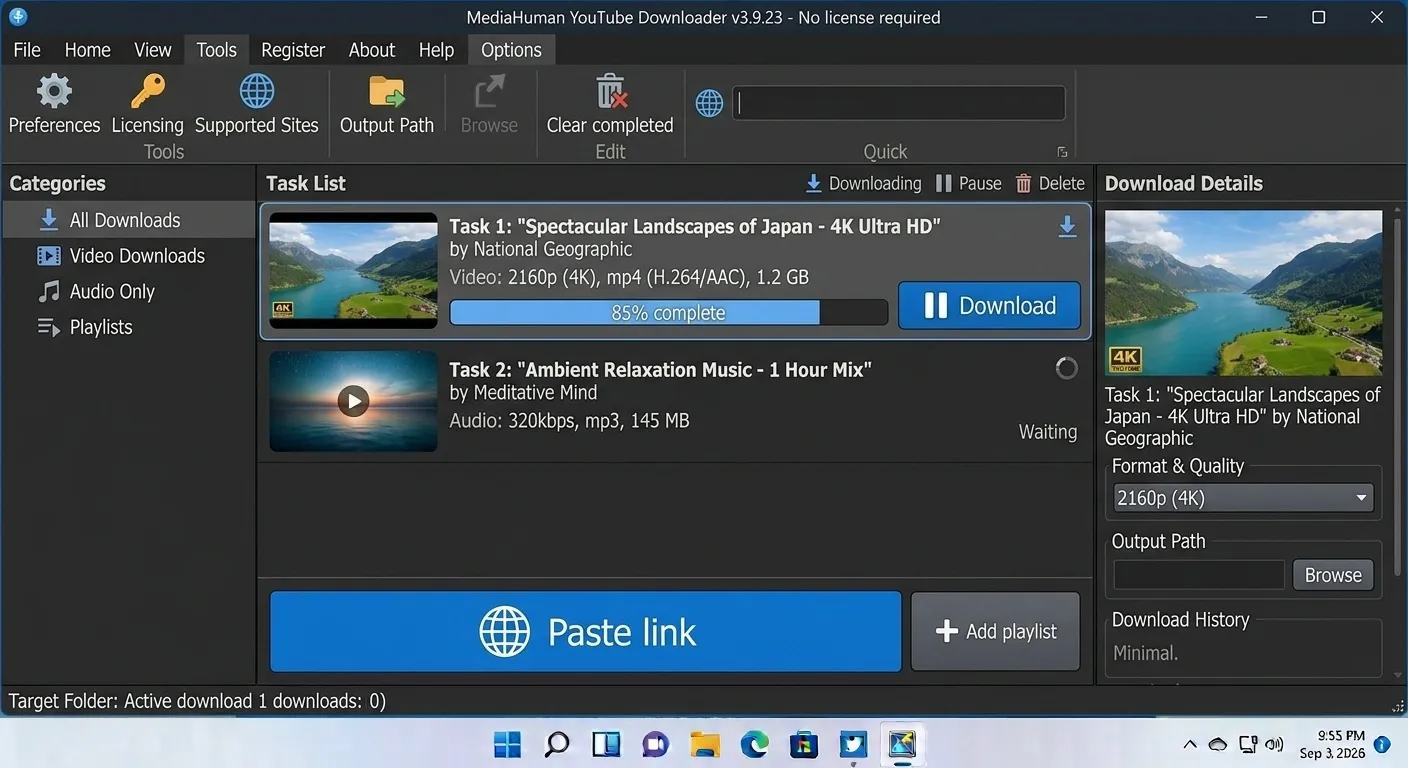Click the 'Waiting' status on Task 2

click(1048, 432)
